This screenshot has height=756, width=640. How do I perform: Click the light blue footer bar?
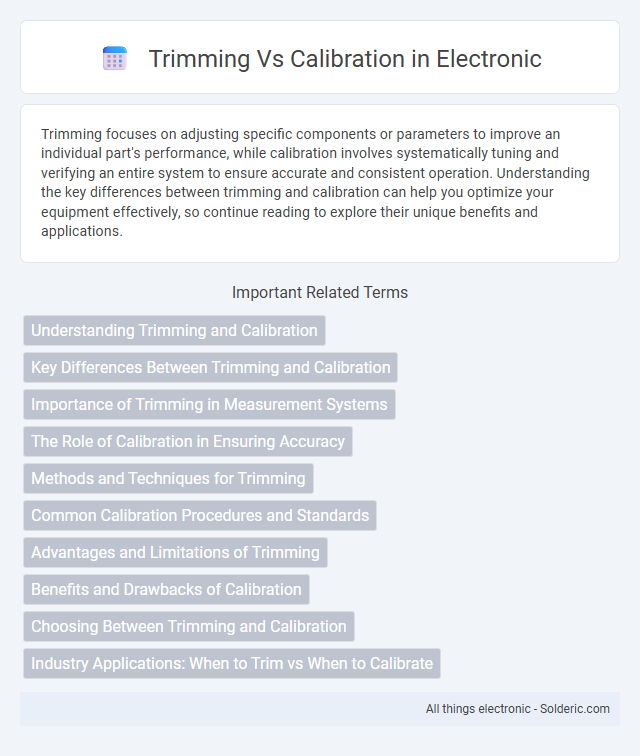320,709
